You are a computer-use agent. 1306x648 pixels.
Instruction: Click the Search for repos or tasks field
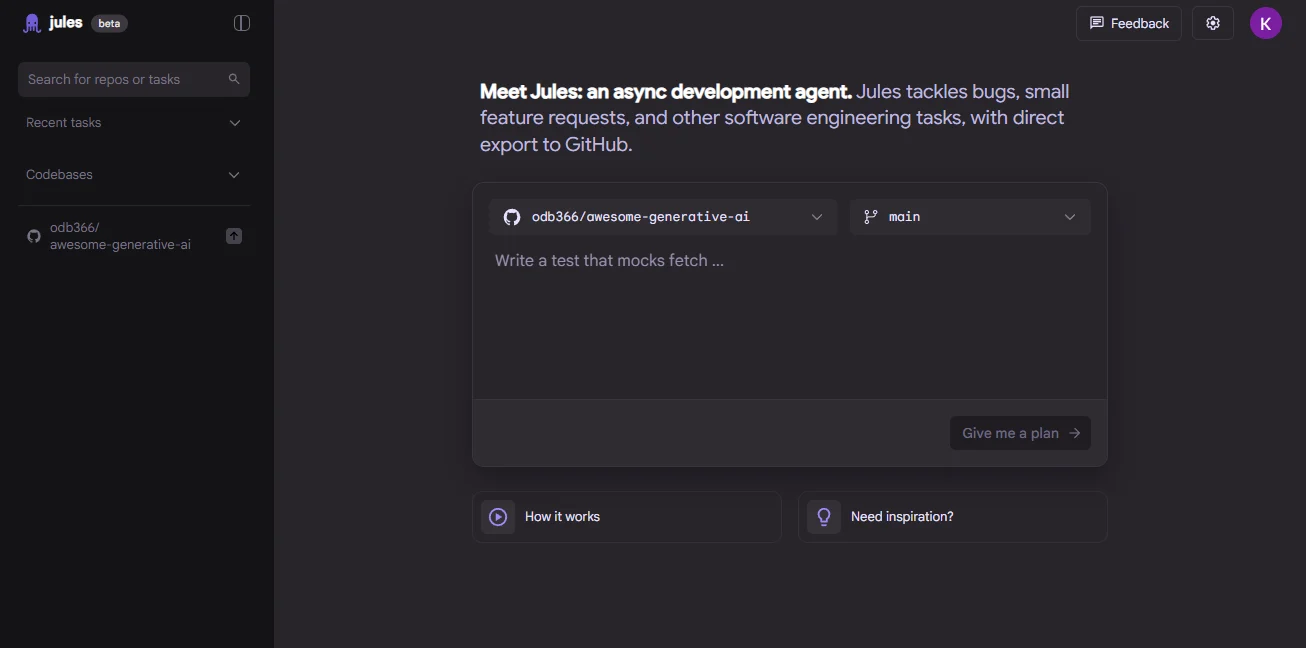point(134,79)
